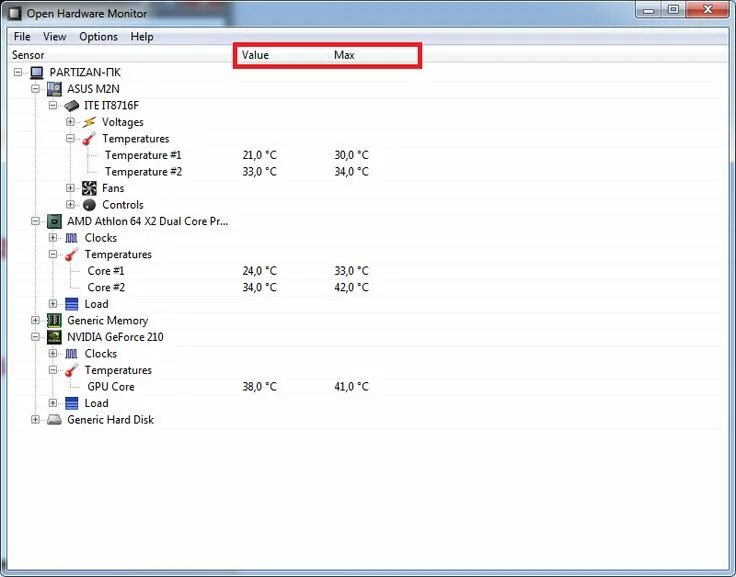Click AMD Athlon Temperatures thermometer icon
This screenshot has width=736, height=577.
71,254
